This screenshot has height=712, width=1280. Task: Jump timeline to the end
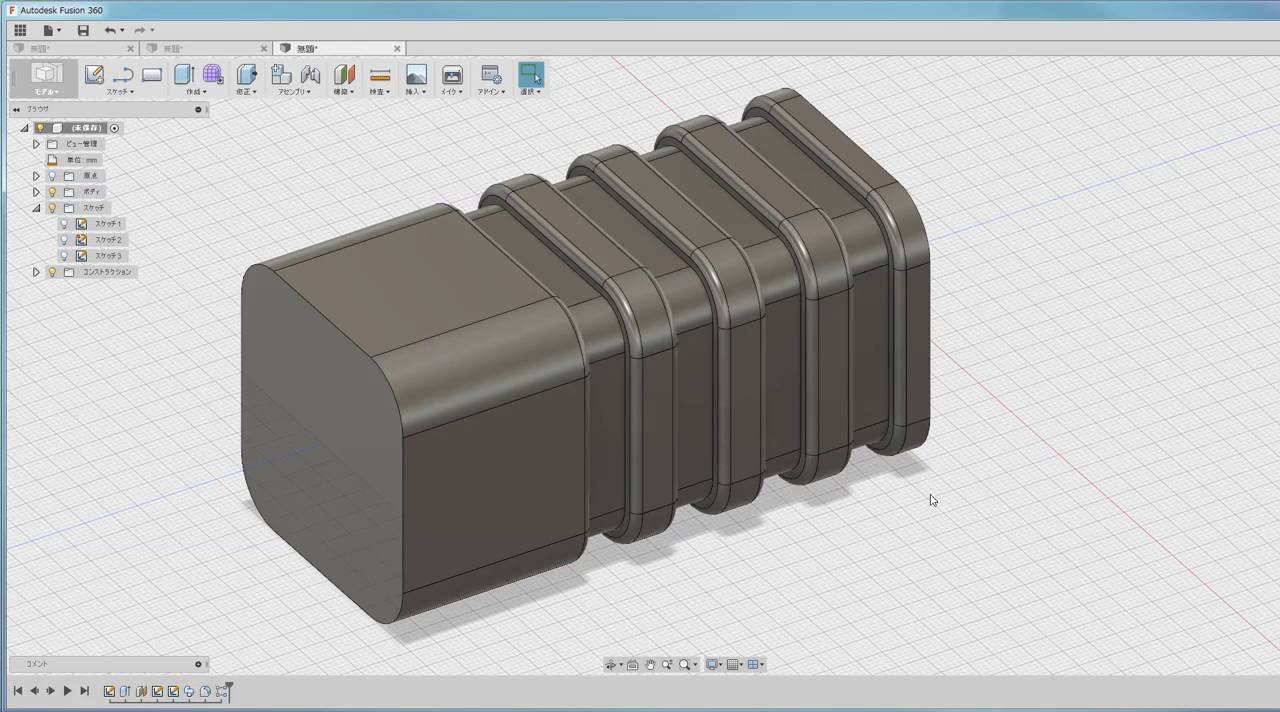click(84, 691)
